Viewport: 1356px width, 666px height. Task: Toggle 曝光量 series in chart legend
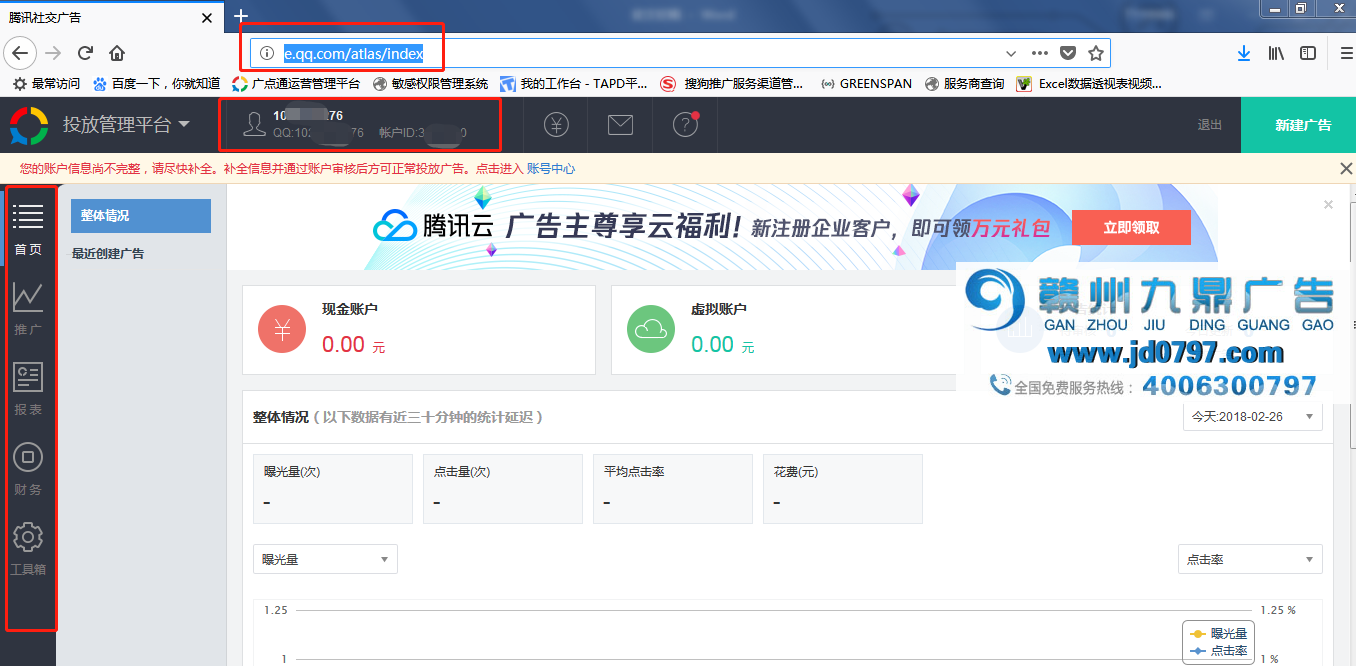coord(1218,633)
